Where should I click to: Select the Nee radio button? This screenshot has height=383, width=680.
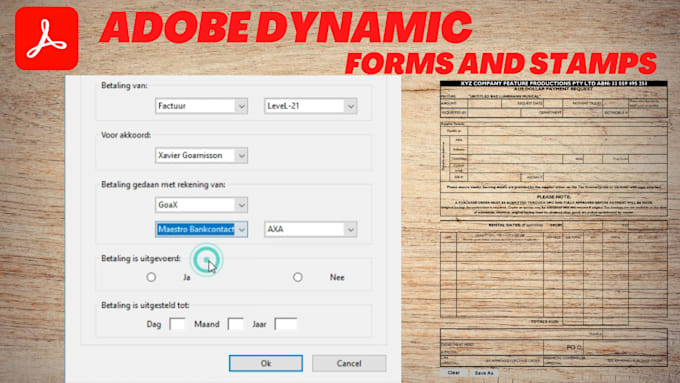tap(298, 277)
